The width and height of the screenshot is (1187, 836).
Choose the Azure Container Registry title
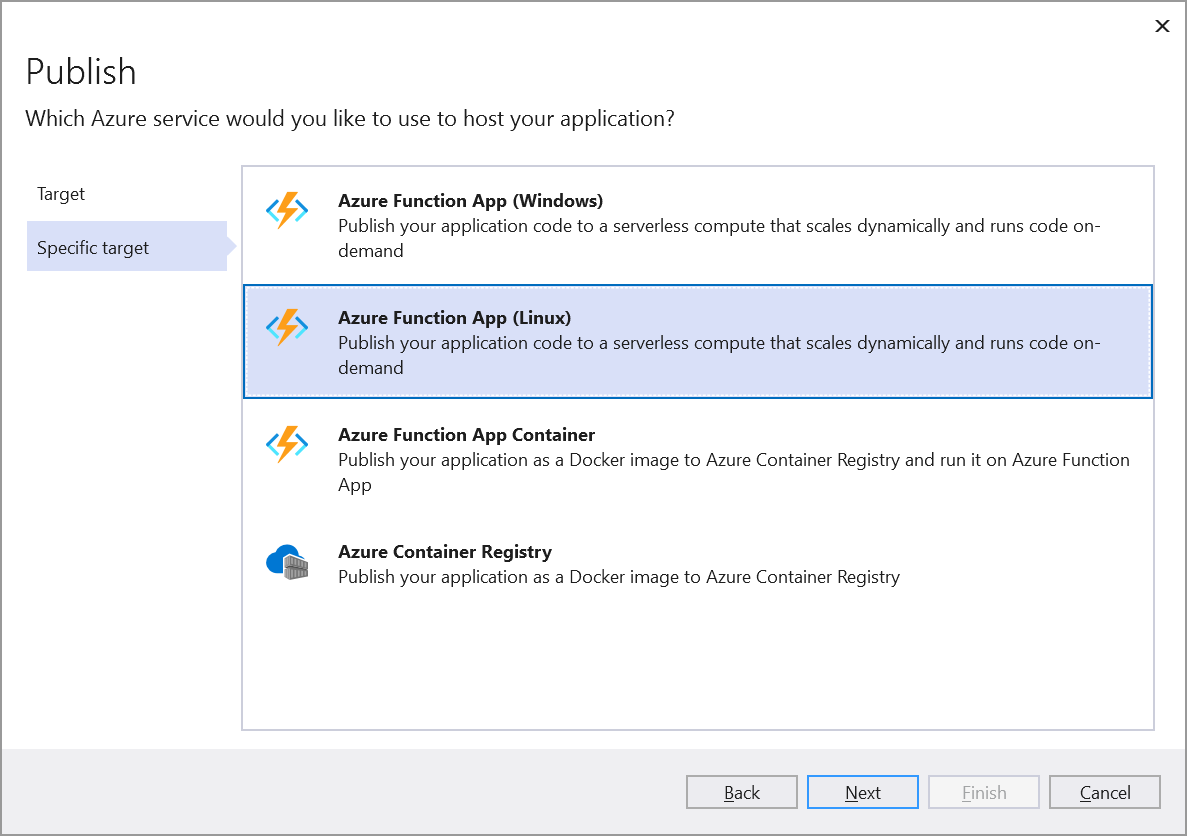click(445, 552)
